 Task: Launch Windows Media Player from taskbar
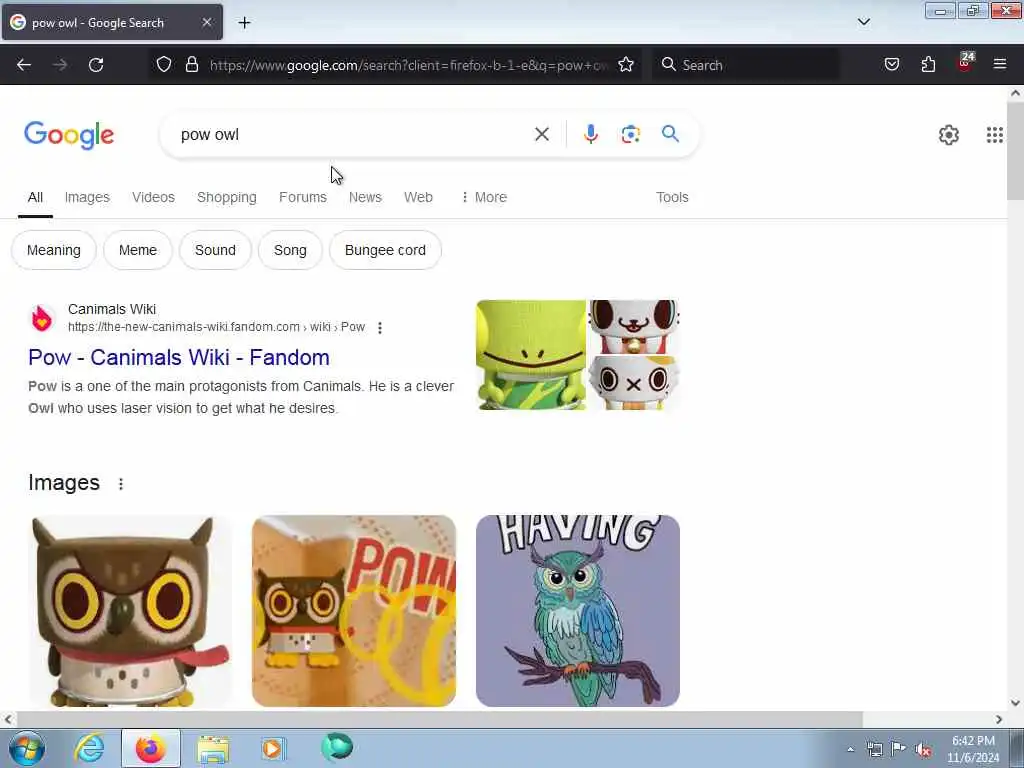(x=273, y=748)
